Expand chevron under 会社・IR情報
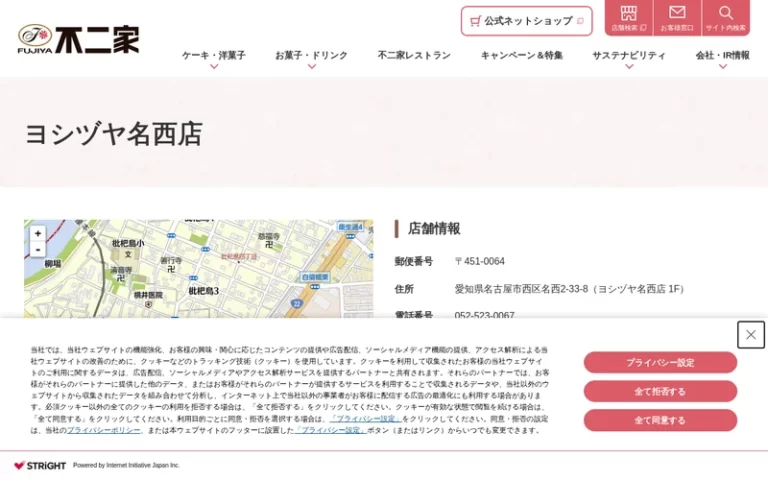Viewport: 768px width, 480px height. [x=723, y=67]
